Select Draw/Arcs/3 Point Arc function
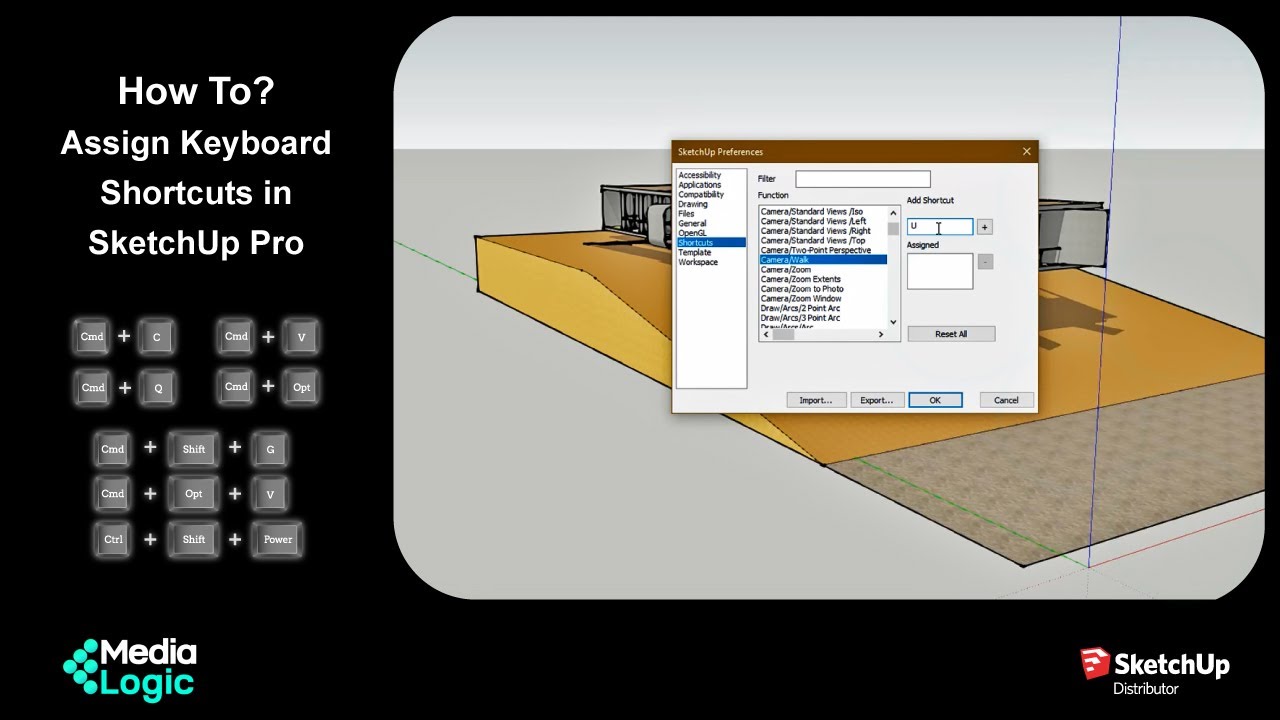Screen dimensions: 1280x720 pyautogui.click(x=801, y=318)
